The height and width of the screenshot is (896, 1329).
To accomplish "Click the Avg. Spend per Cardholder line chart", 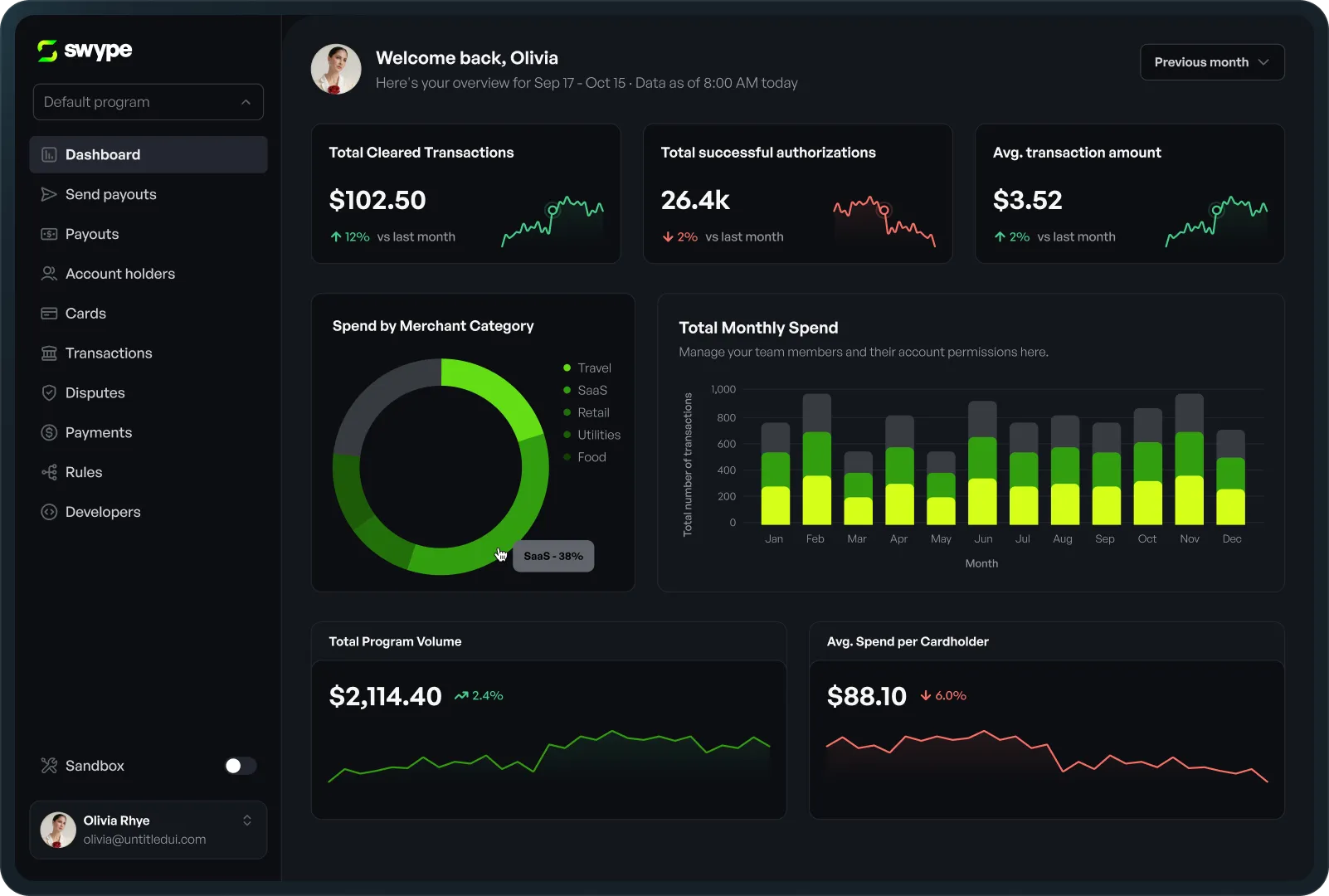I will (x=1047, y=756).
